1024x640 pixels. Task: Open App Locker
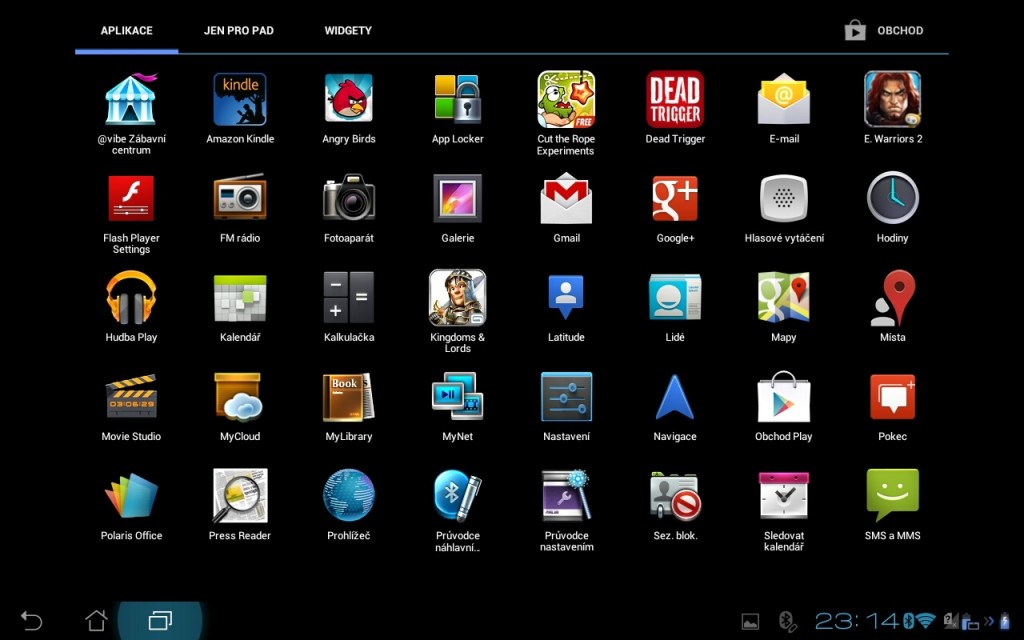[457, 99]
